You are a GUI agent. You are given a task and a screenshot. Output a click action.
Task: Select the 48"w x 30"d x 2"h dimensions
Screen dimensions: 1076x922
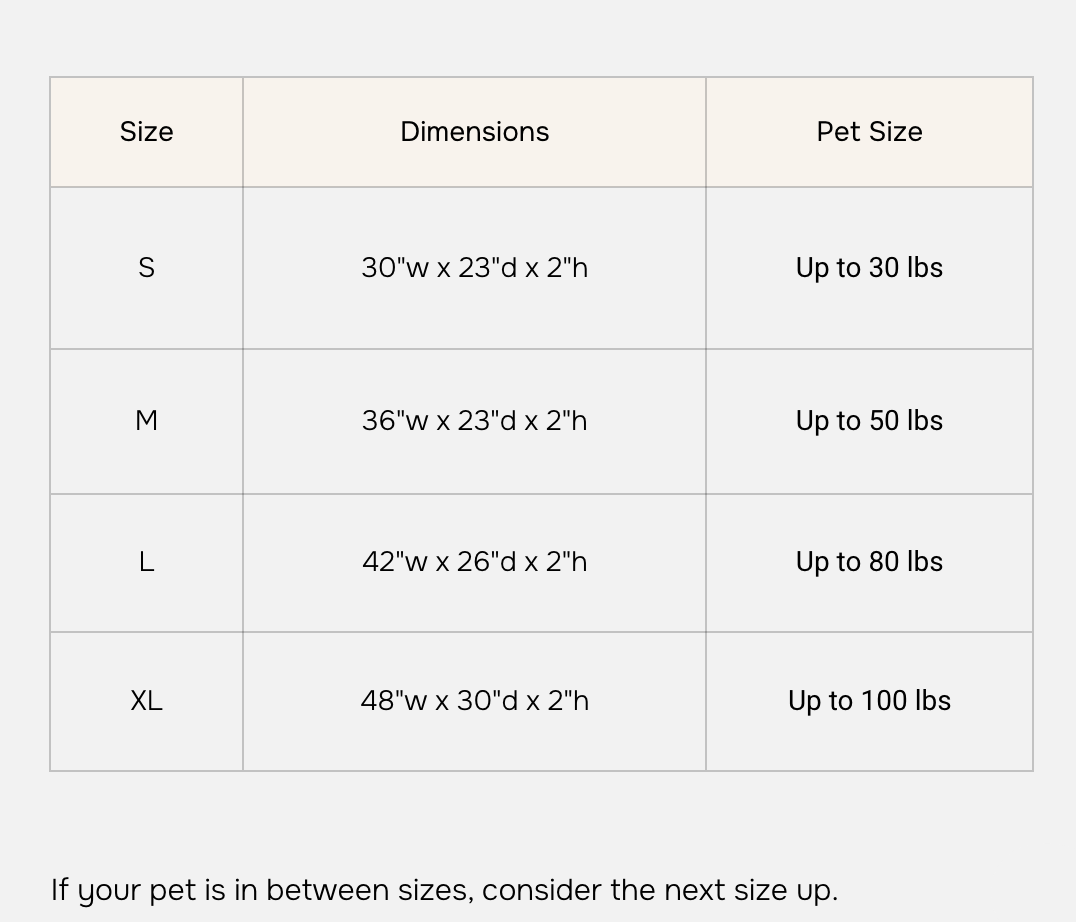474,701
